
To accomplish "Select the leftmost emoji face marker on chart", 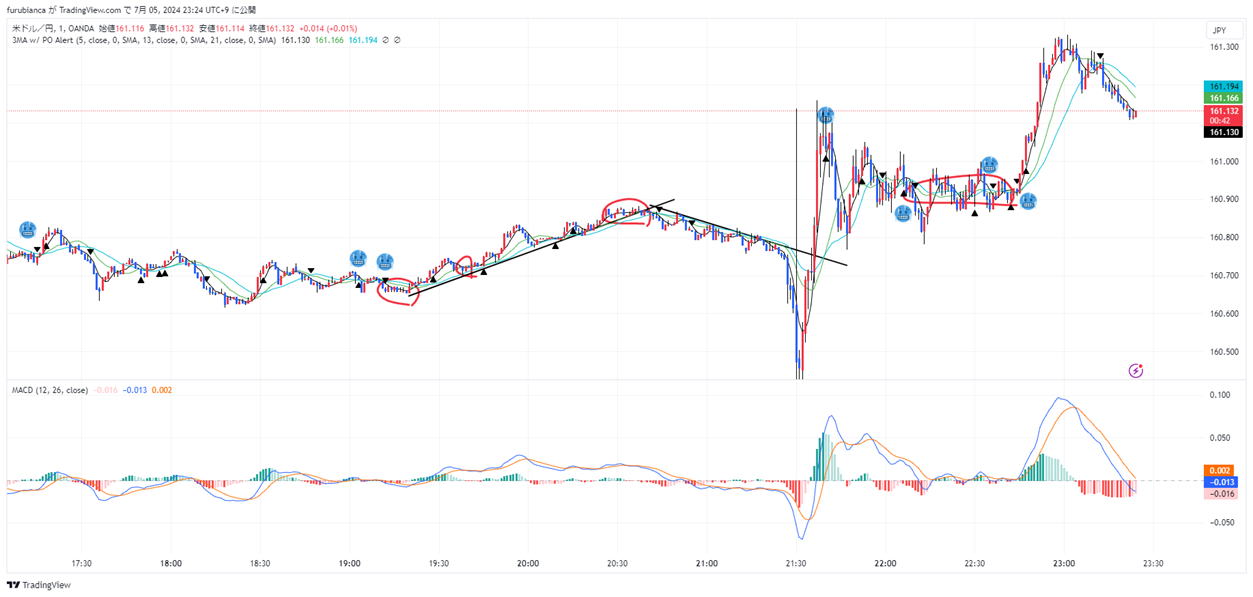I will coord(27,229).
